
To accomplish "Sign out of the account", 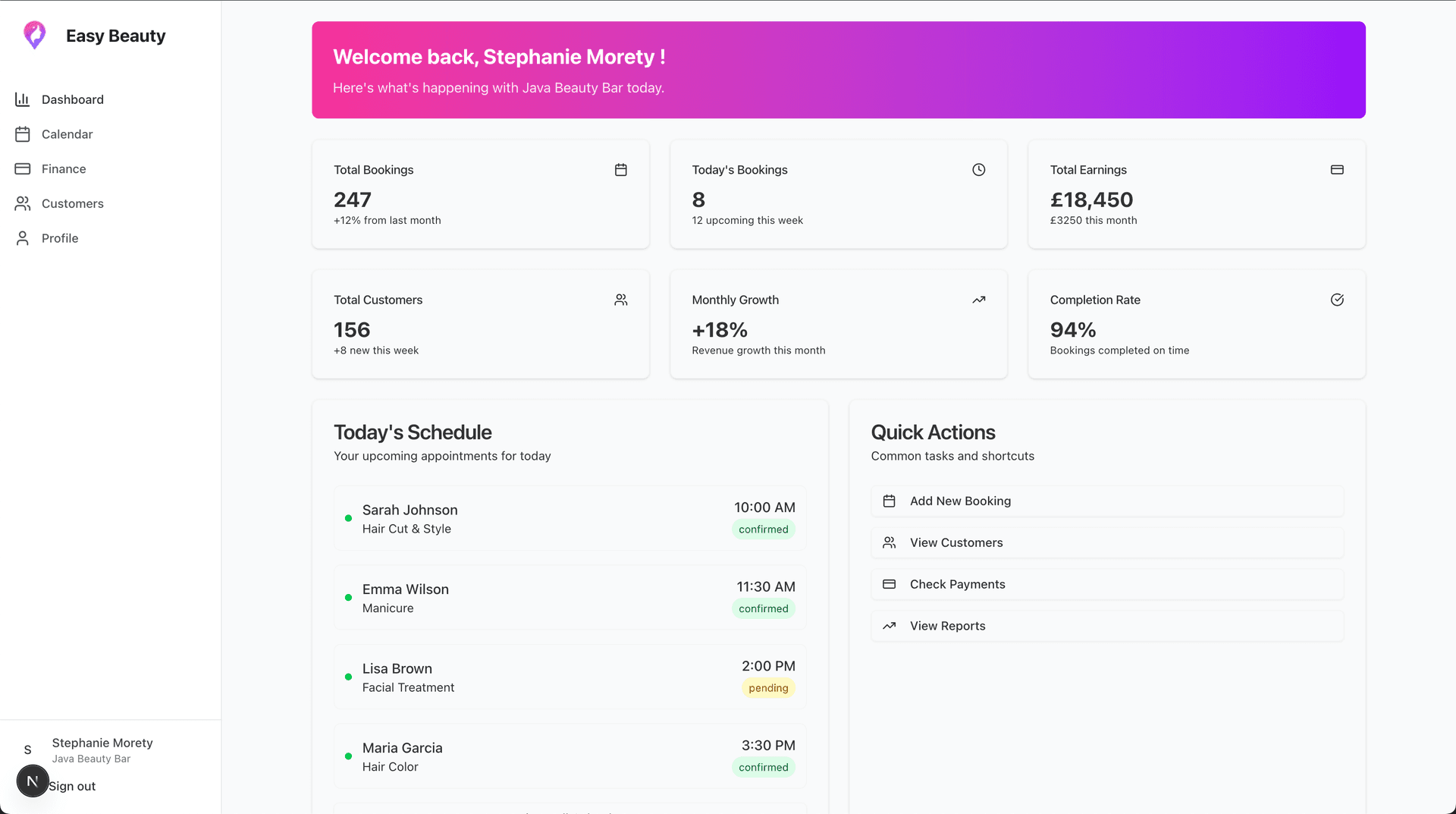I will pos(72,786).
